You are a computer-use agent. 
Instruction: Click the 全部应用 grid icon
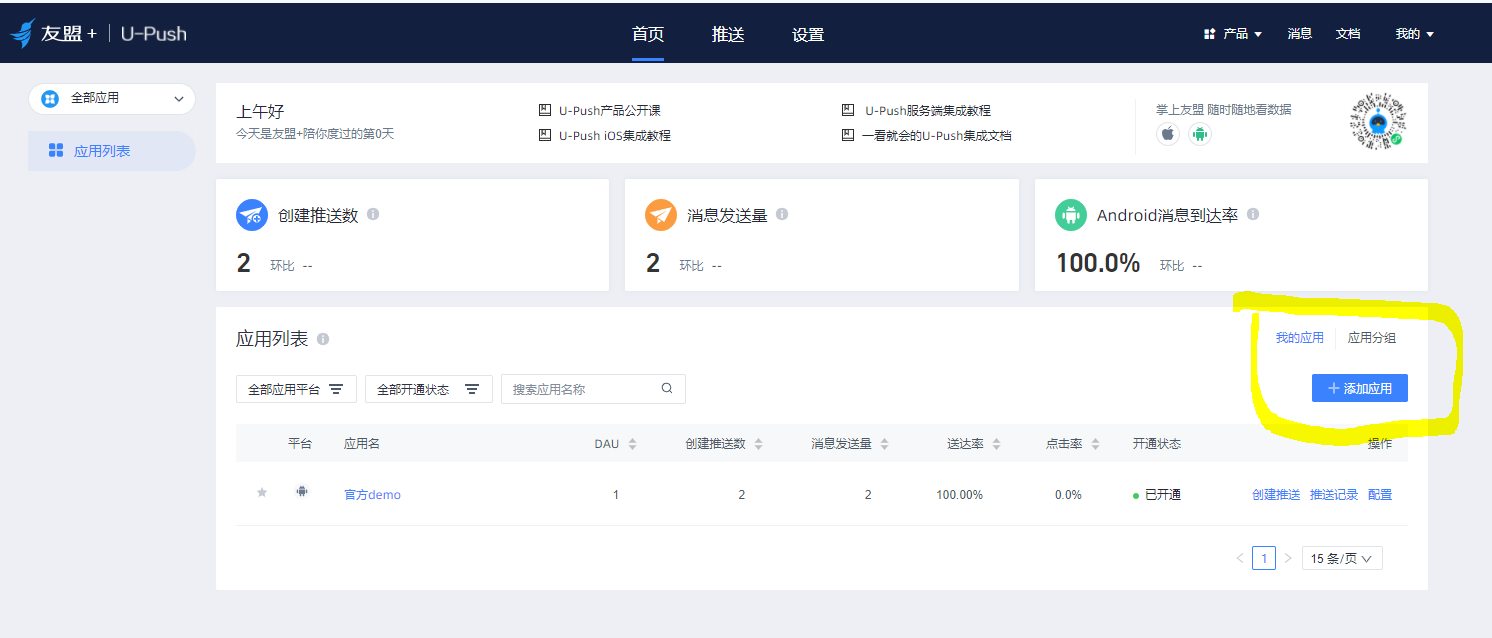50,98
